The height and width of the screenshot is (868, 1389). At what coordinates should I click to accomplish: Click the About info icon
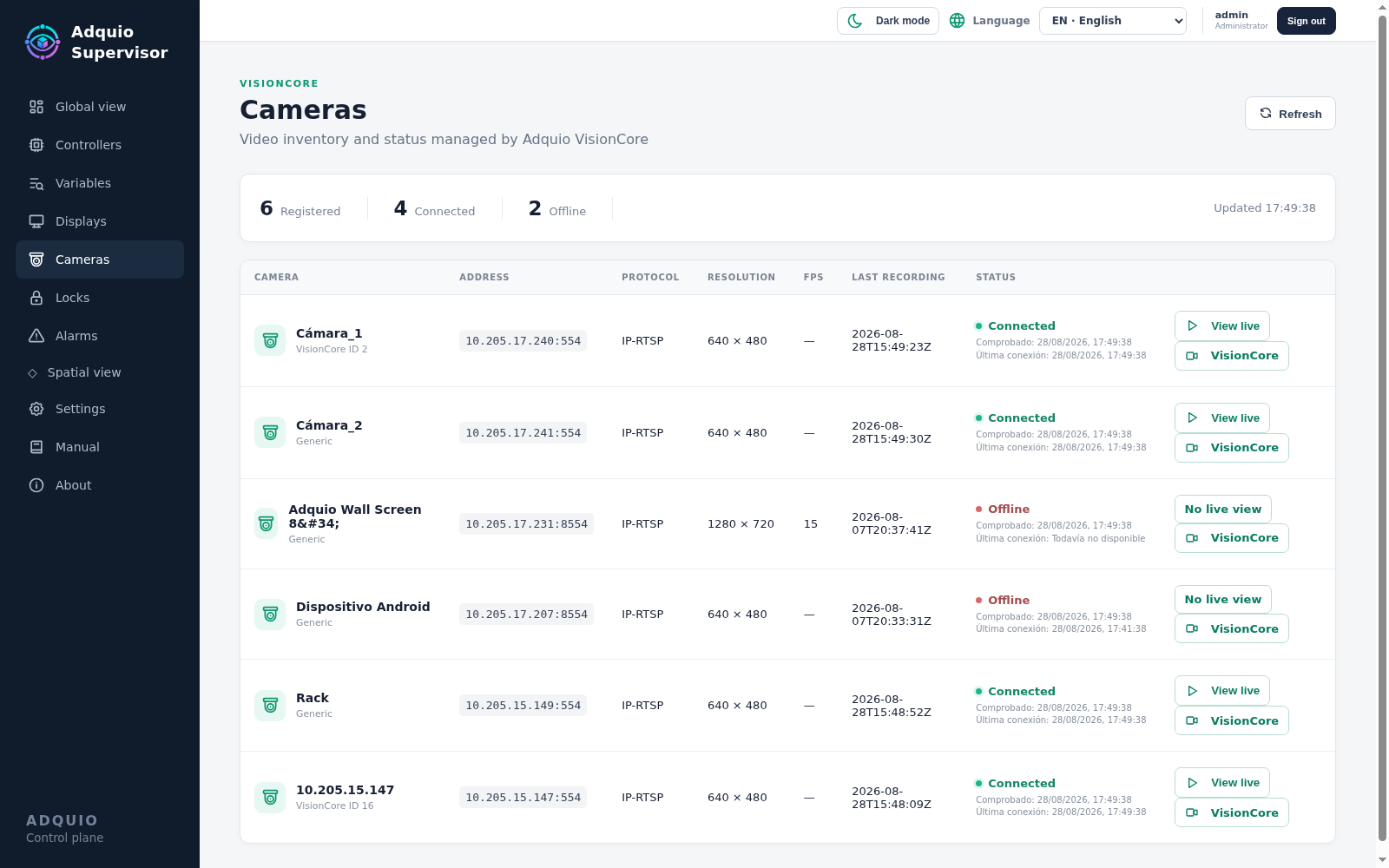36,485
